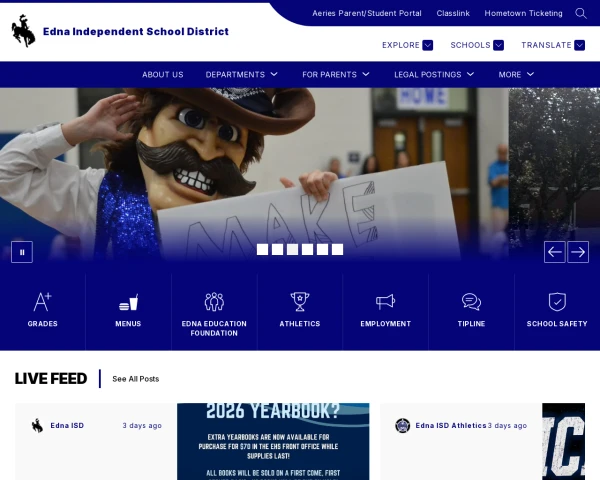Screen dimensions: 600x480
Task: Open the Tipline chat bubbles icon
Action: [471, 302]
